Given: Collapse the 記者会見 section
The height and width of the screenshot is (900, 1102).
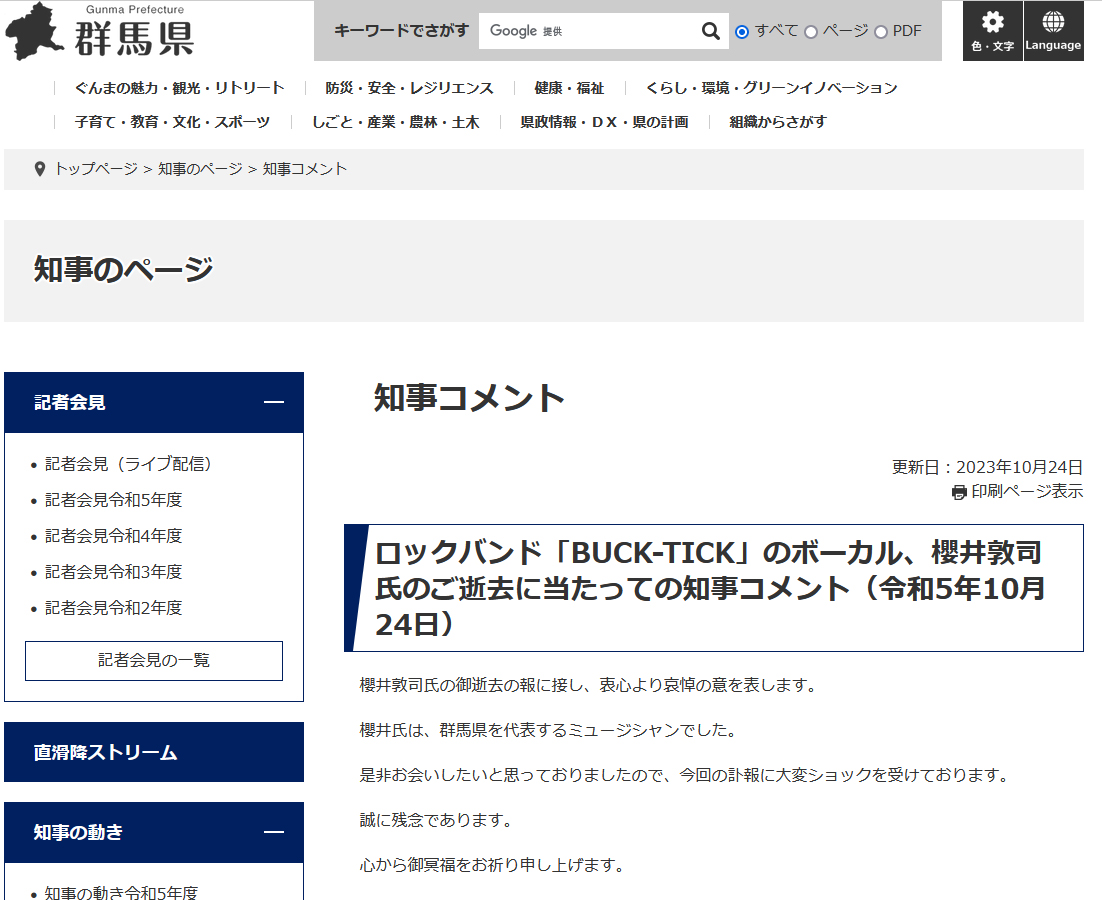Looking at the screenshot, I should 273,402.
